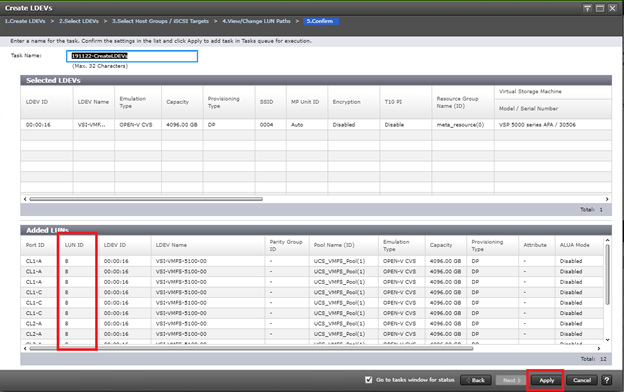
Task: Click the Apply button
Action: point(546,380)
